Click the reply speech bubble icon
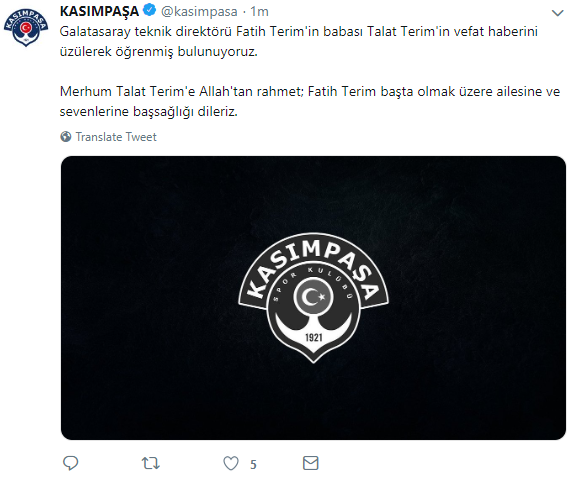 click(71, 463)
